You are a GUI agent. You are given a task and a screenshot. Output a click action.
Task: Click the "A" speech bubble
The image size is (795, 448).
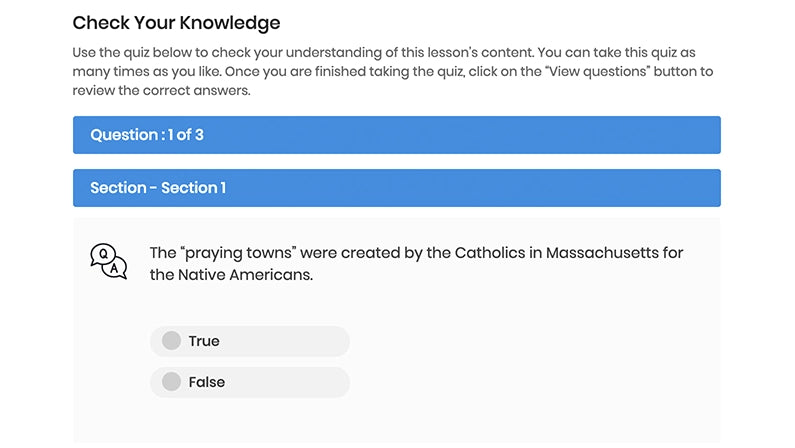pyautogui.click(x=116, y=268)
